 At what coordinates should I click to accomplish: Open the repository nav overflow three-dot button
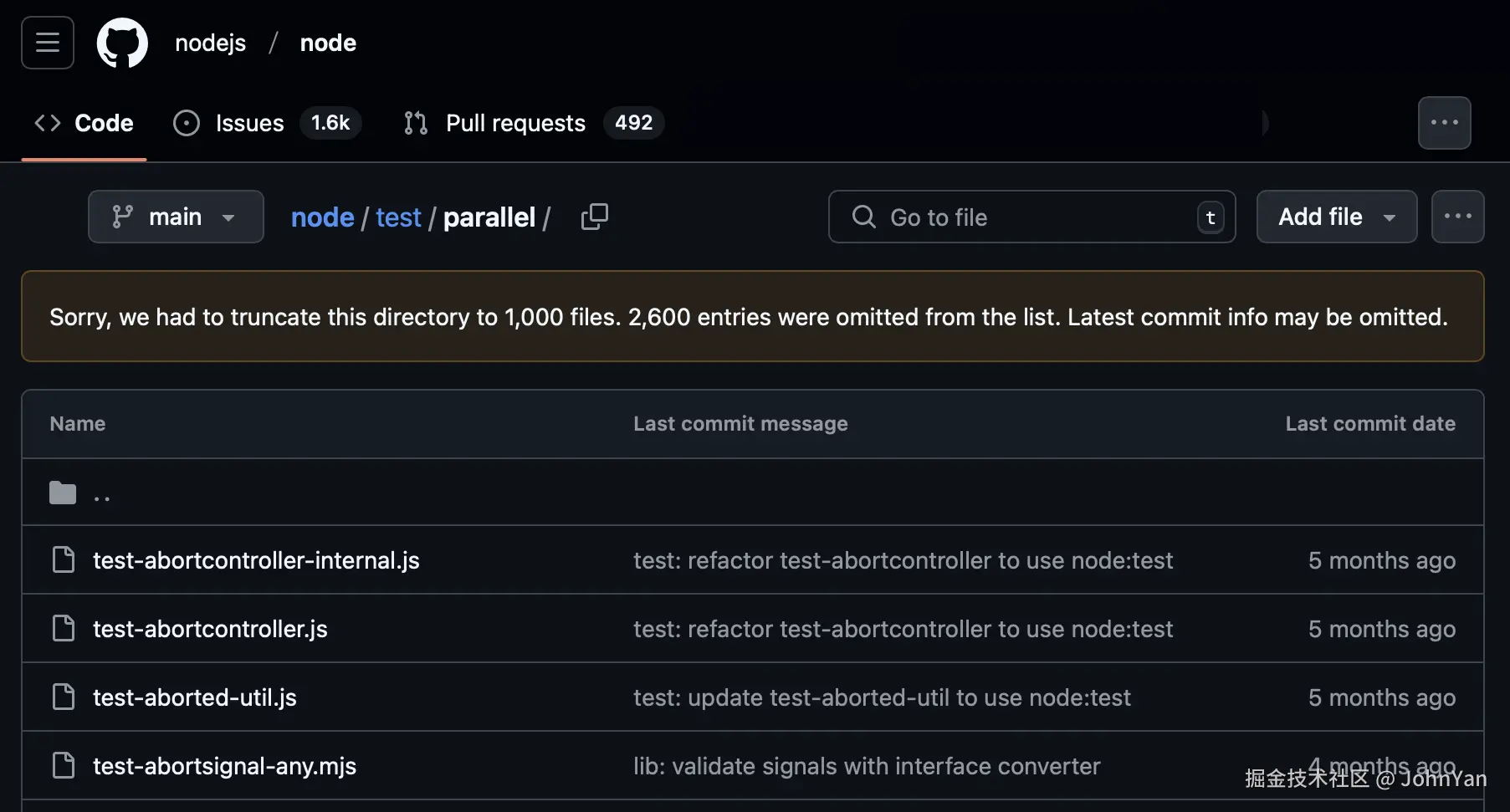1444,123
